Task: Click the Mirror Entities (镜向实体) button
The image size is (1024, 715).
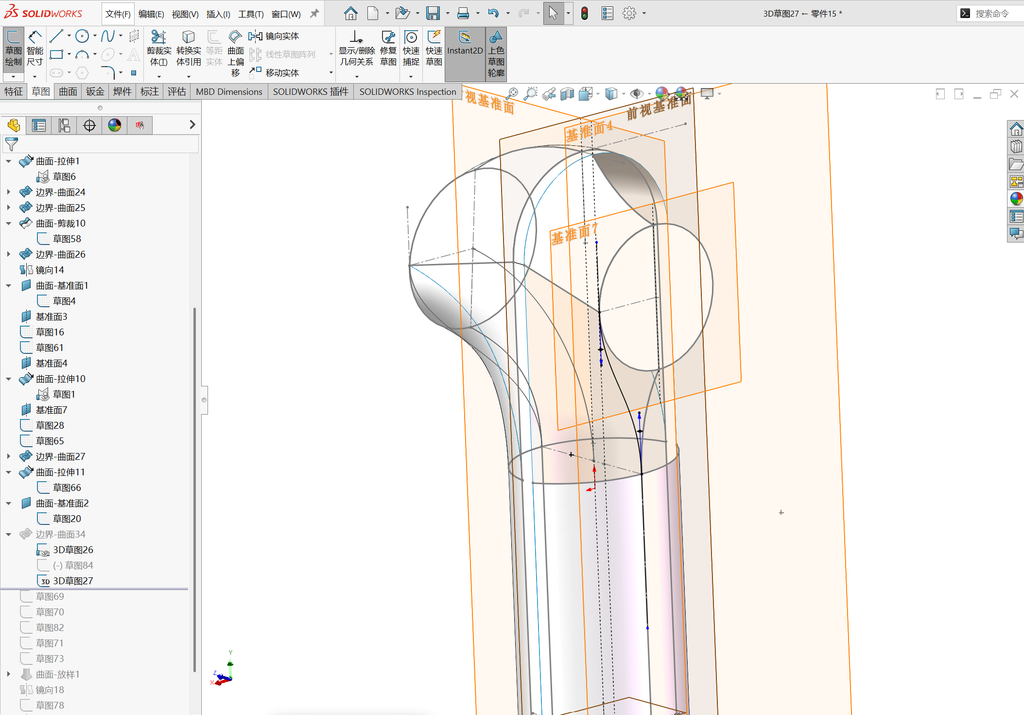Action: pos(274,37)
